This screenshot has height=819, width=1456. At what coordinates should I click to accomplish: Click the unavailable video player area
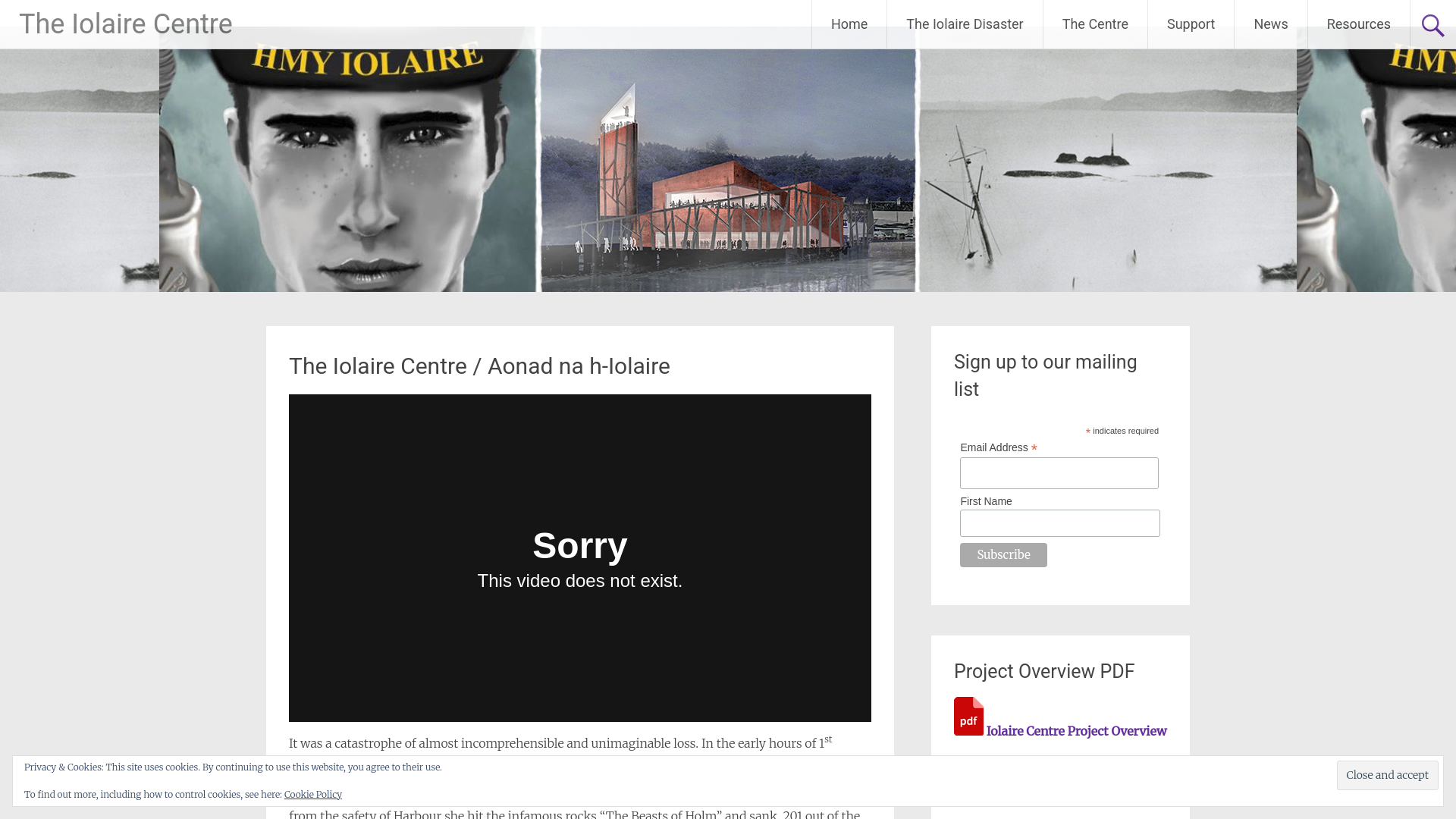[580, 558]
